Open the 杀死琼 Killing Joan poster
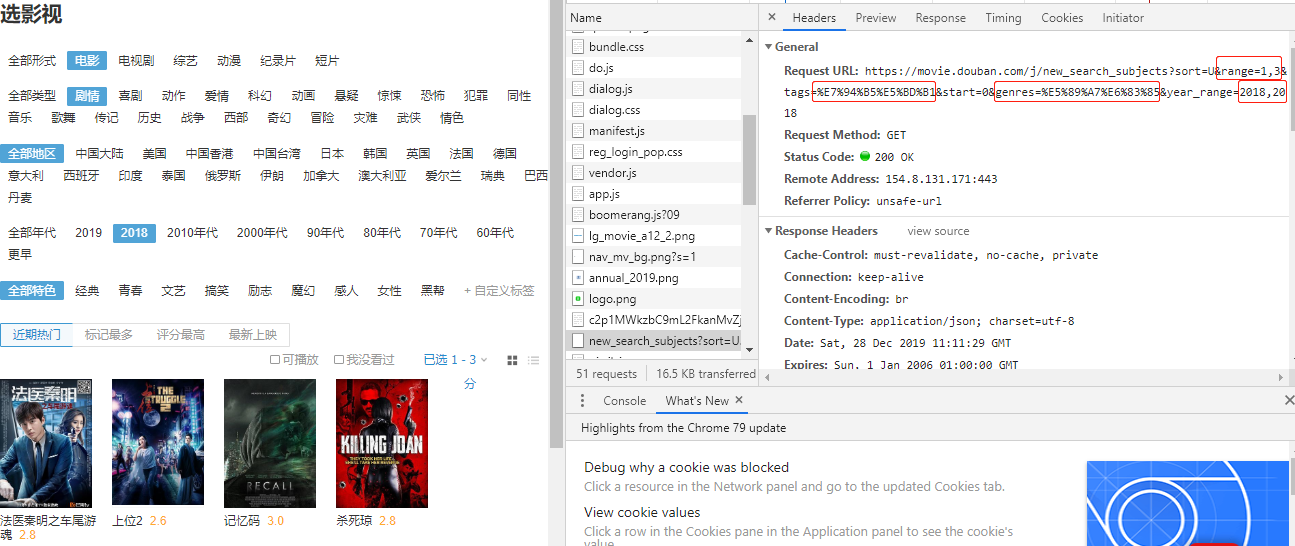 point(382,442)
